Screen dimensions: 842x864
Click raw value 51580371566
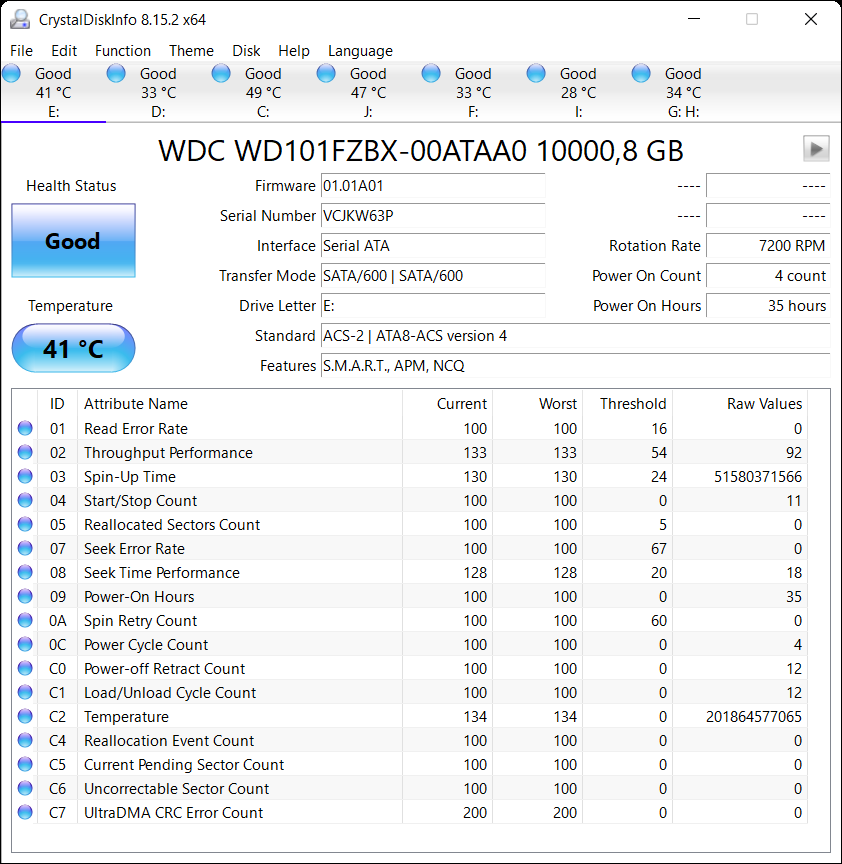click(x=758, y=477)
